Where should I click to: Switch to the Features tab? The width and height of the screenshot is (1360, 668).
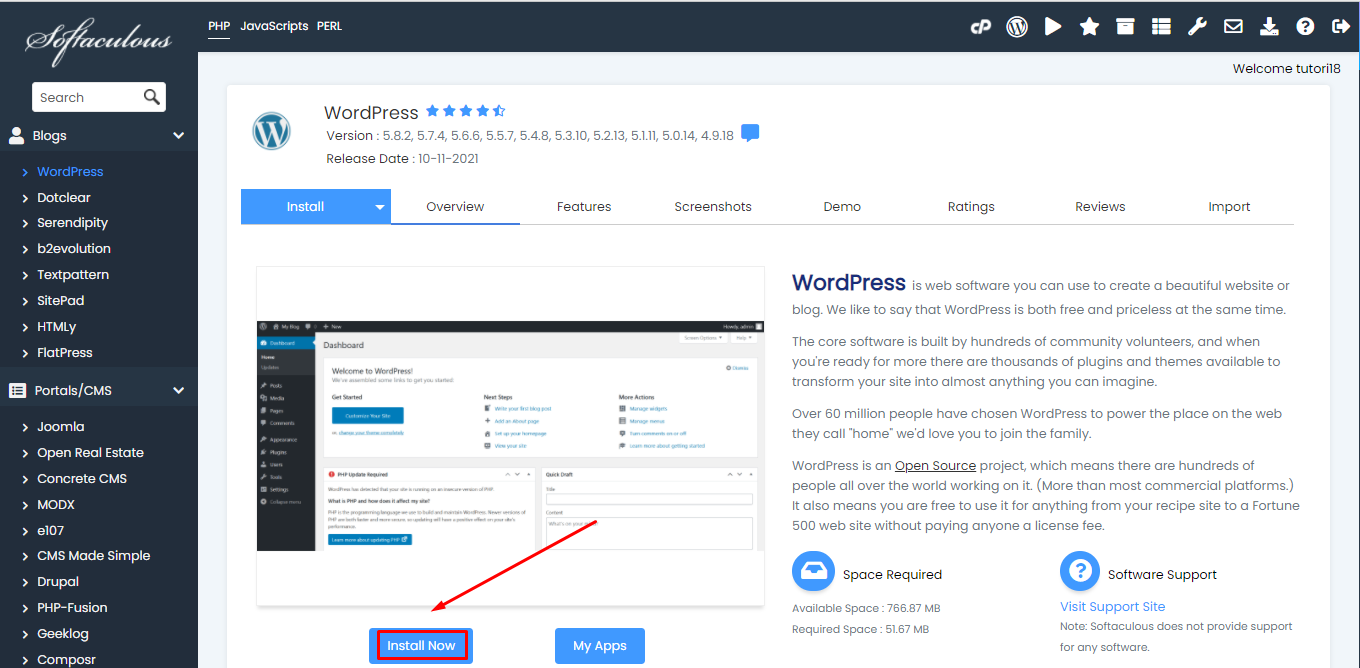(584, 207)
